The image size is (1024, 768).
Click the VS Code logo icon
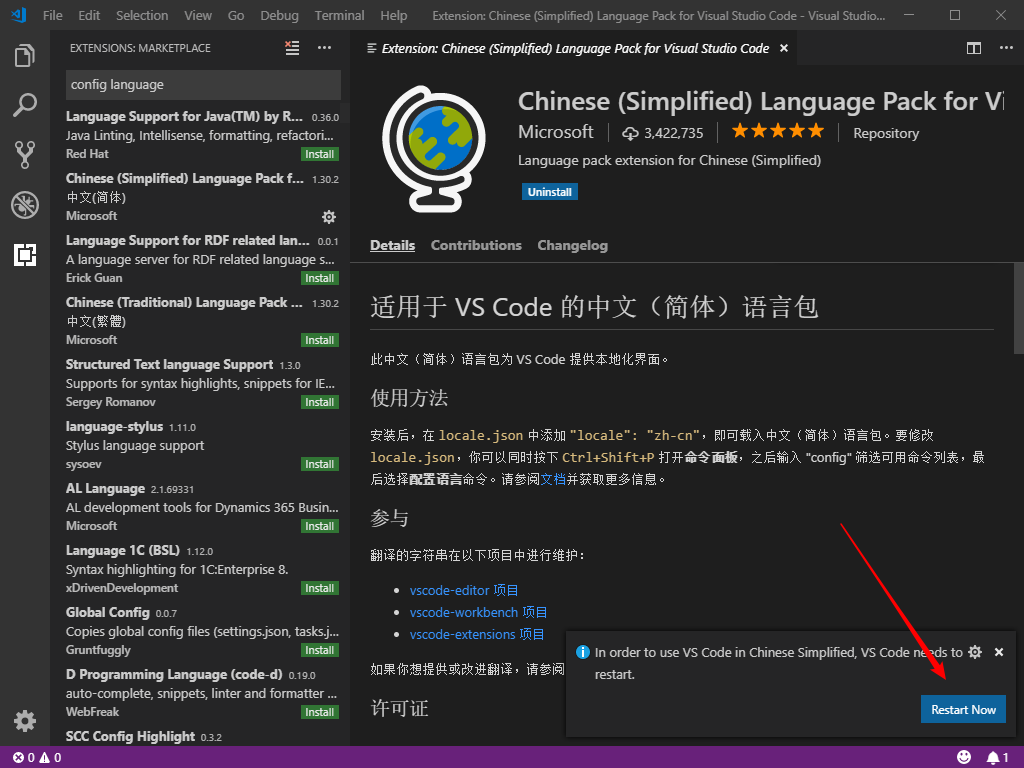pyautogui.click(x=19, y=15)
